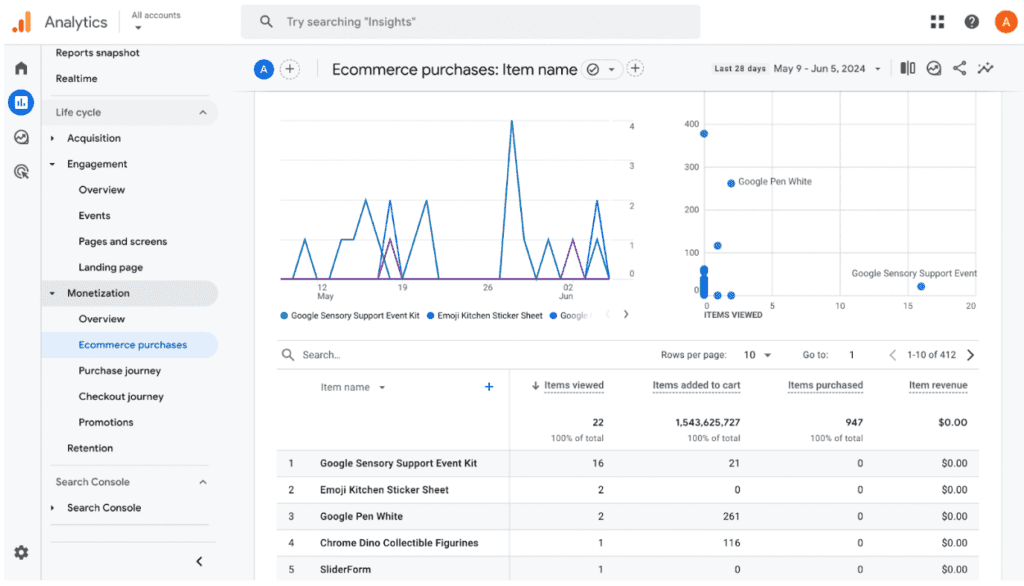
Task: Sort by Item revenue header
Action: pos(938,385)
